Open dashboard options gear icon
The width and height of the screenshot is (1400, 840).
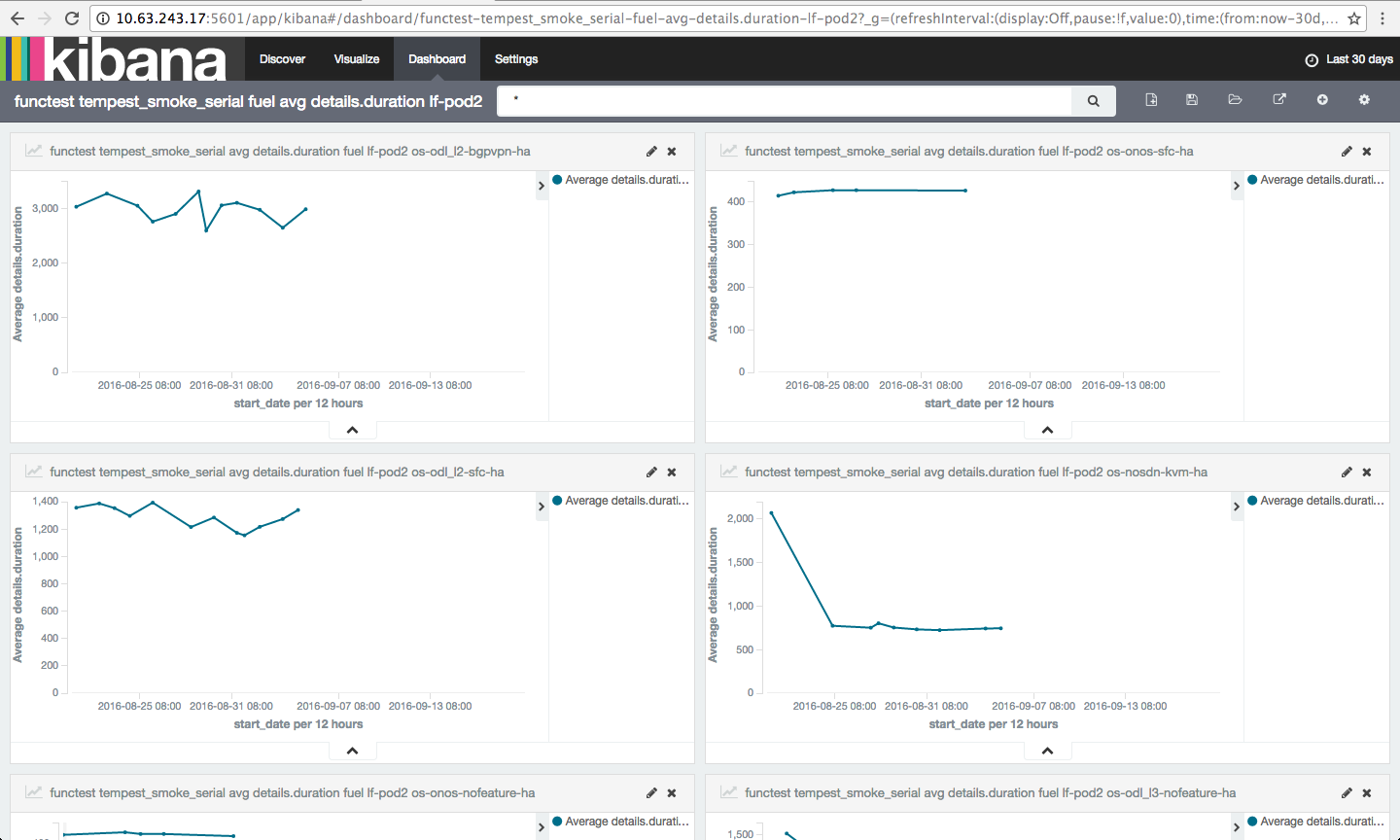(x=1364, y=100)
